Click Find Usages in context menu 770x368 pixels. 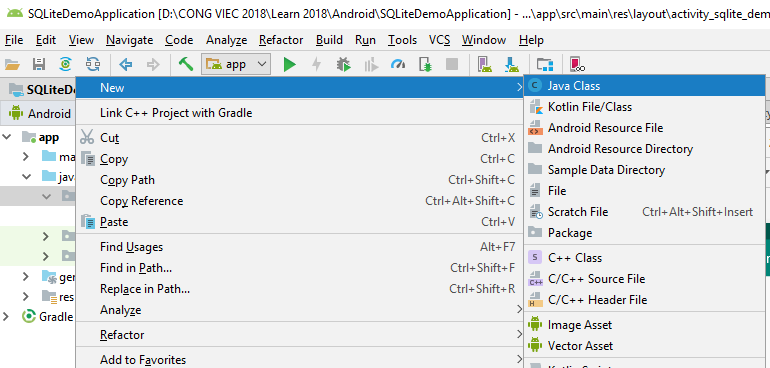pyautogui.click(x=300, y=247)
